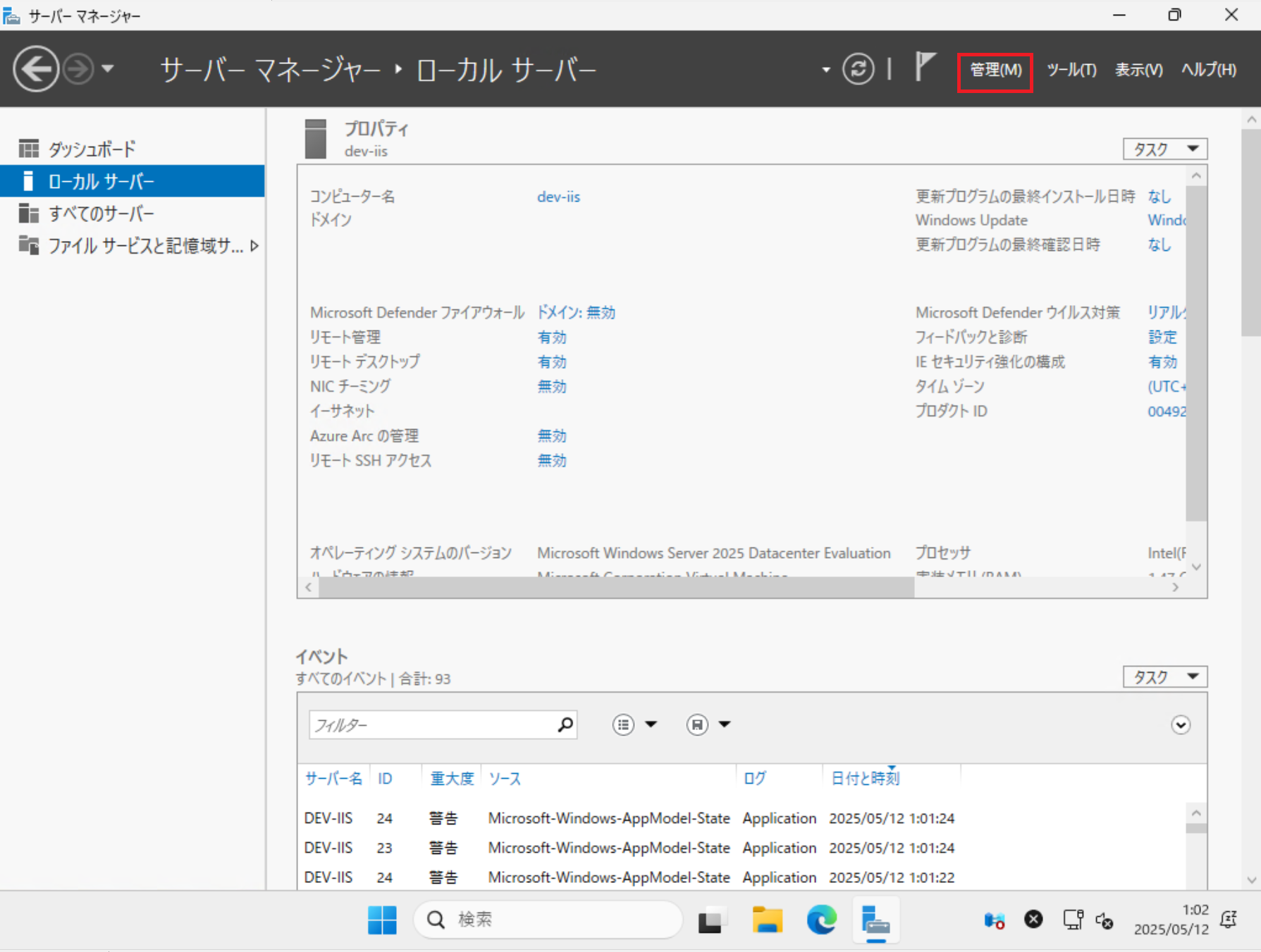Open the プロパティ タスク dropdown
Viewport: 1261px width, 952px height.
click(1165, 149)
